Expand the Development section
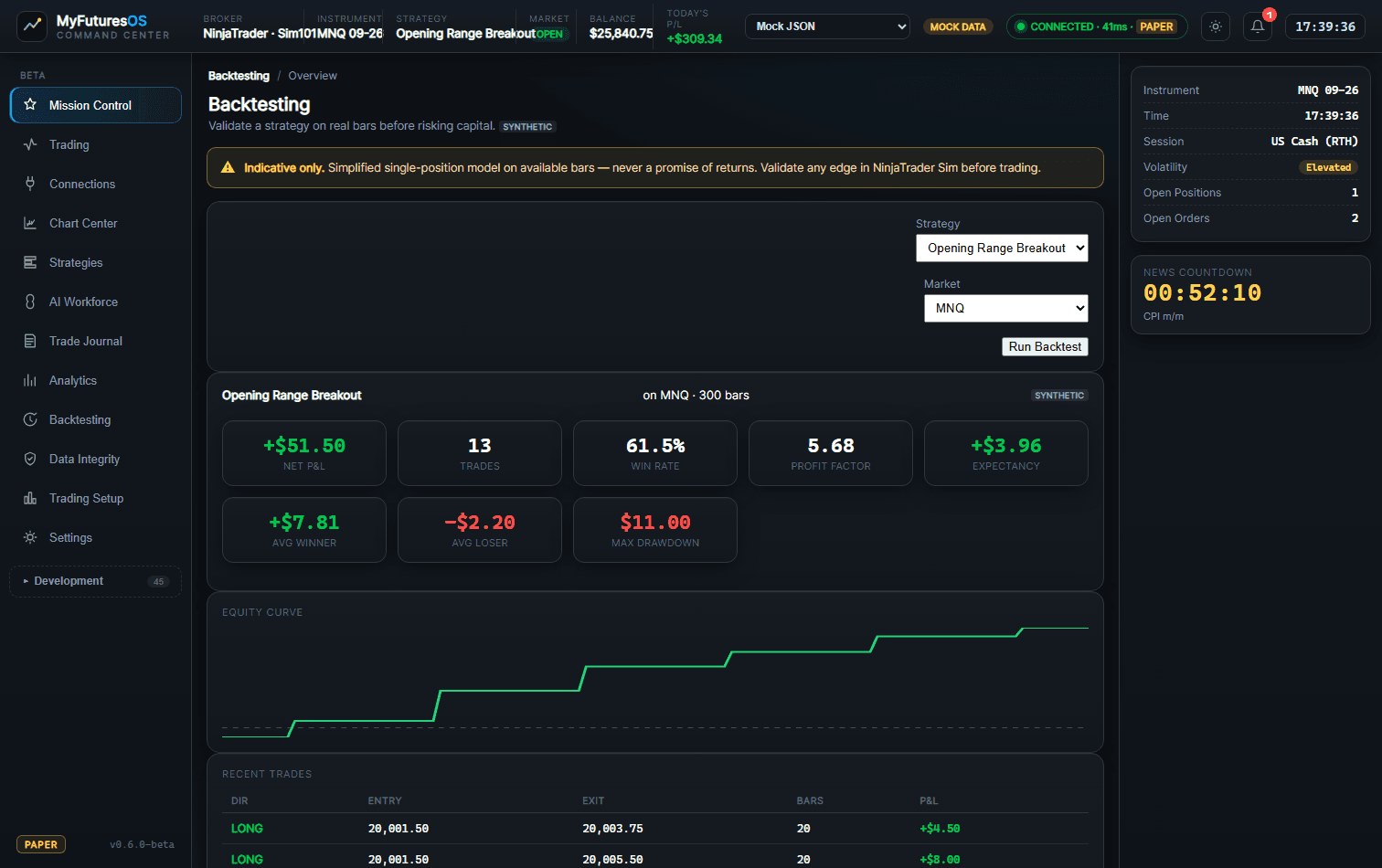The width and height of the screenshot is (1382, 868). tap(95, 581)
